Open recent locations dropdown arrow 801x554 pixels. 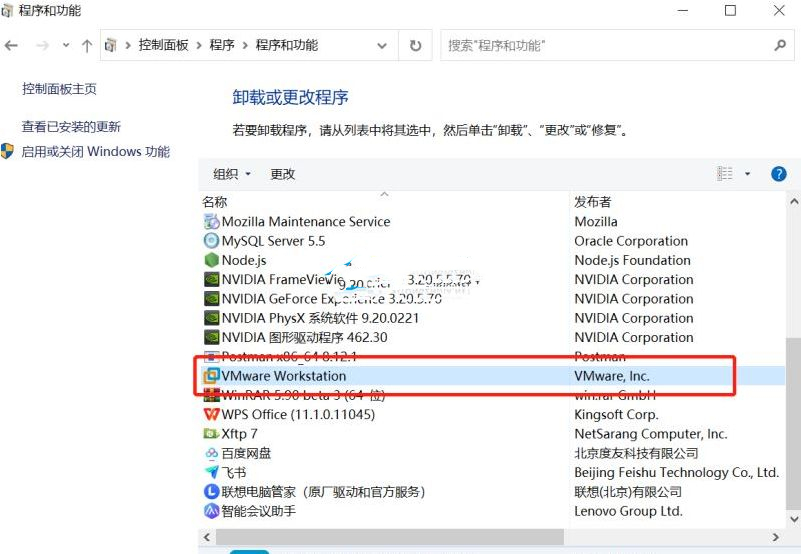click(66, 45)
